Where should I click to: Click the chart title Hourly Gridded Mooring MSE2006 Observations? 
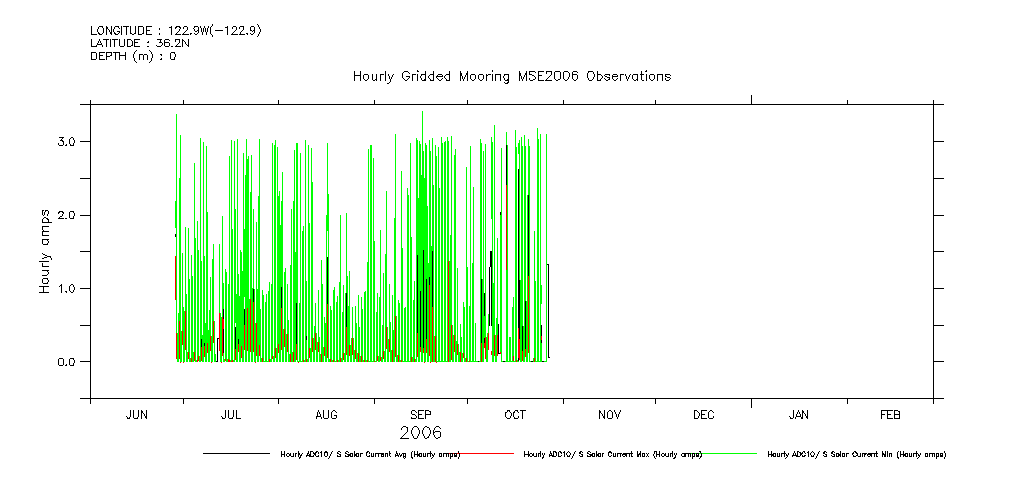pyautogui.click(x=511, y=76)
